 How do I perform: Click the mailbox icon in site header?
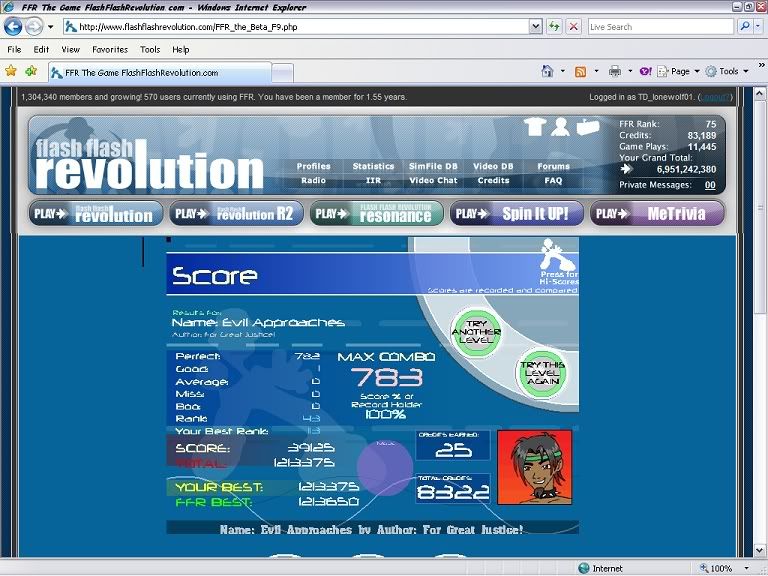[588, 126]
